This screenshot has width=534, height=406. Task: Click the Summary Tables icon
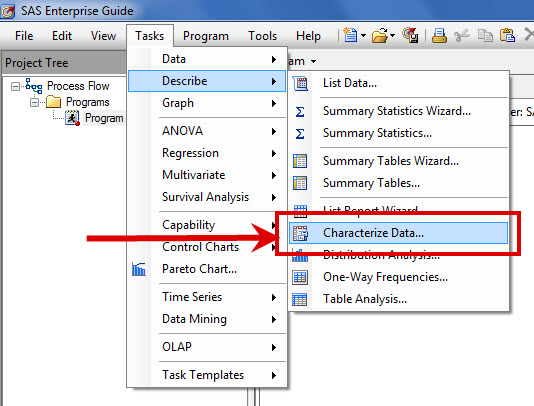click(300, 183)
